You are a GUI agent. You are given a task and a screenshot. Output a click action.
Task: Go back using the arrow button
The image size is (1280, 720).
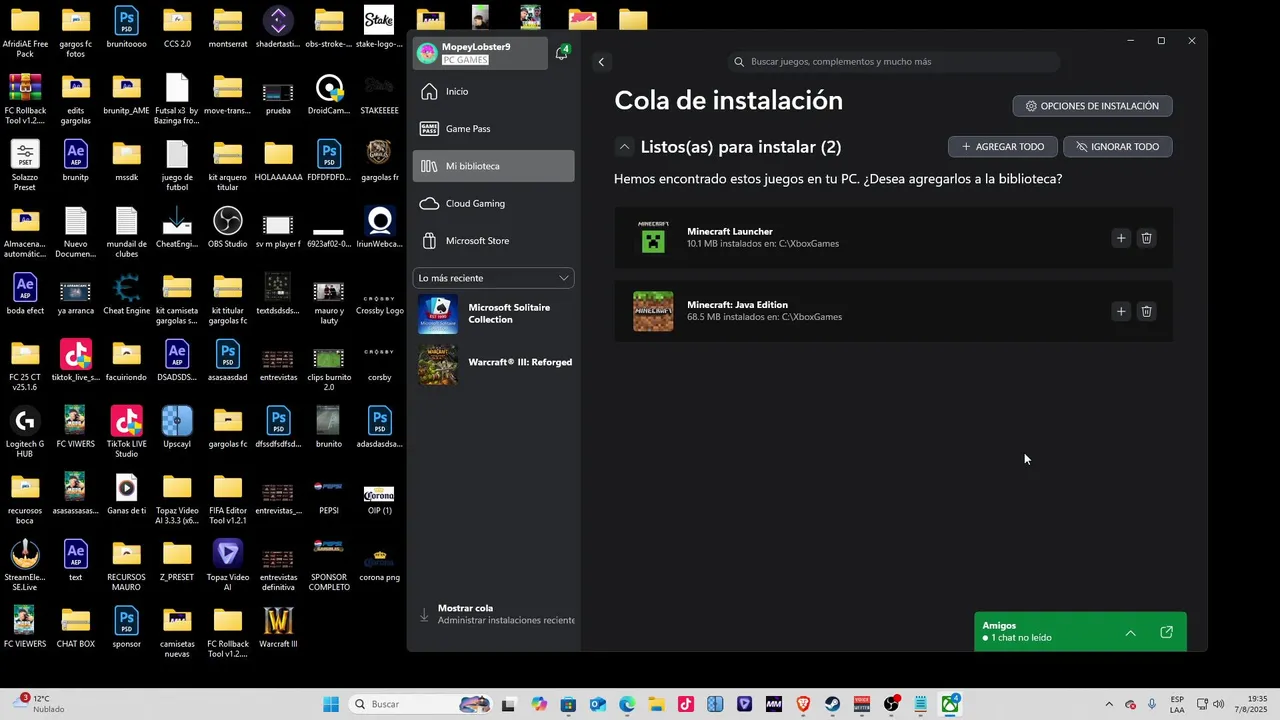(601, 62)
